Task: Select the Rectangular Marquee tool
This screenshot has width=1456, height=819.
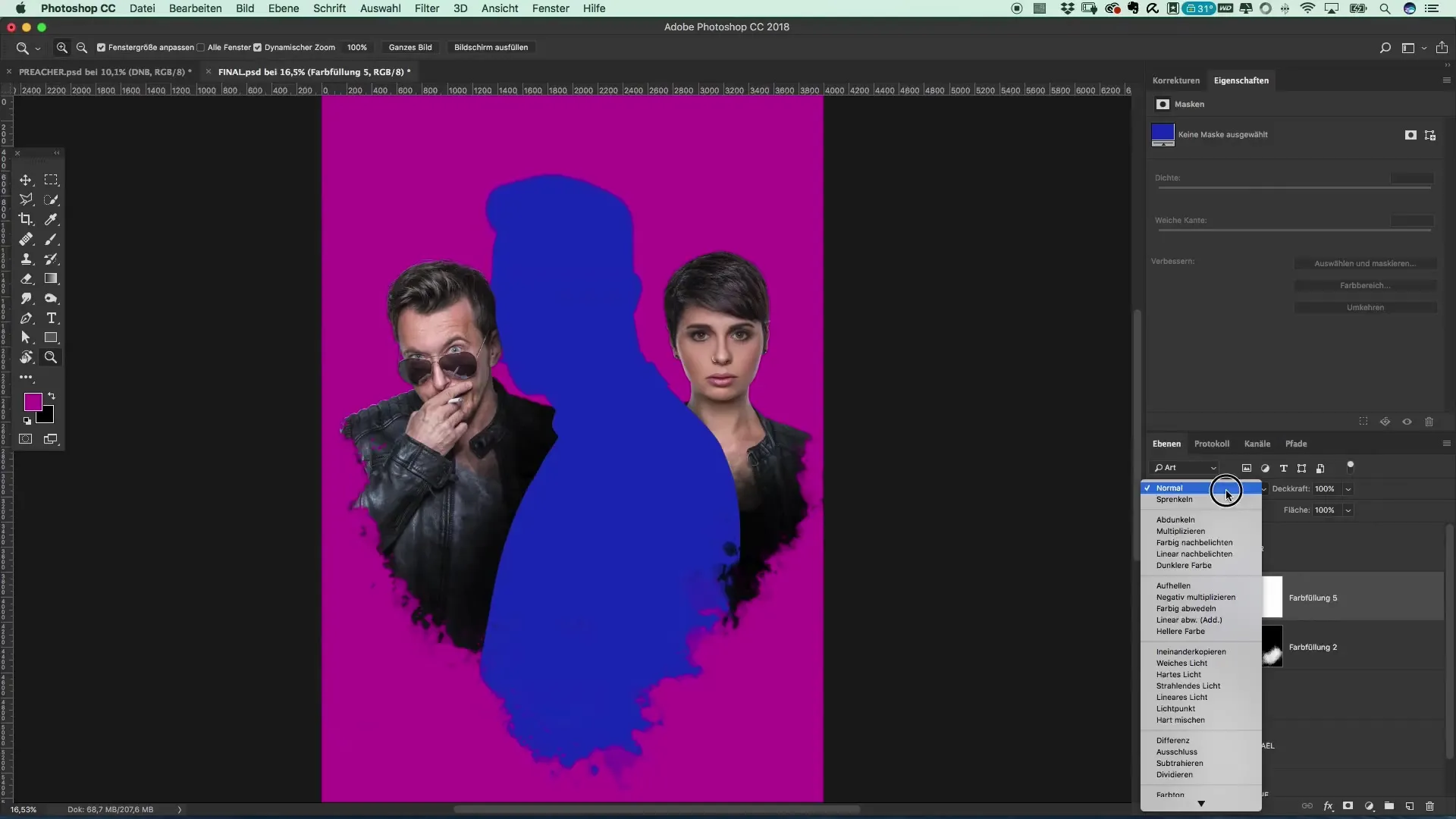Action: coord(51,180)
